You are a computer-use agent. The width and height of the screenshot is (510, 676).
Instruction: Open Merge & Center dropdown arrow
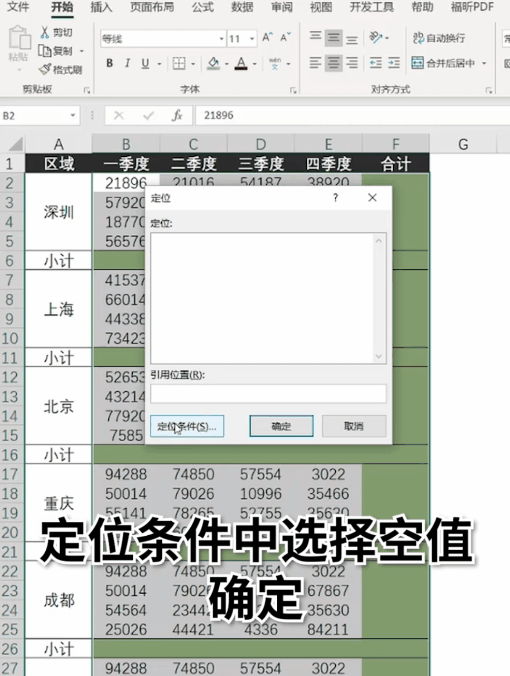(x=484, y=63)
